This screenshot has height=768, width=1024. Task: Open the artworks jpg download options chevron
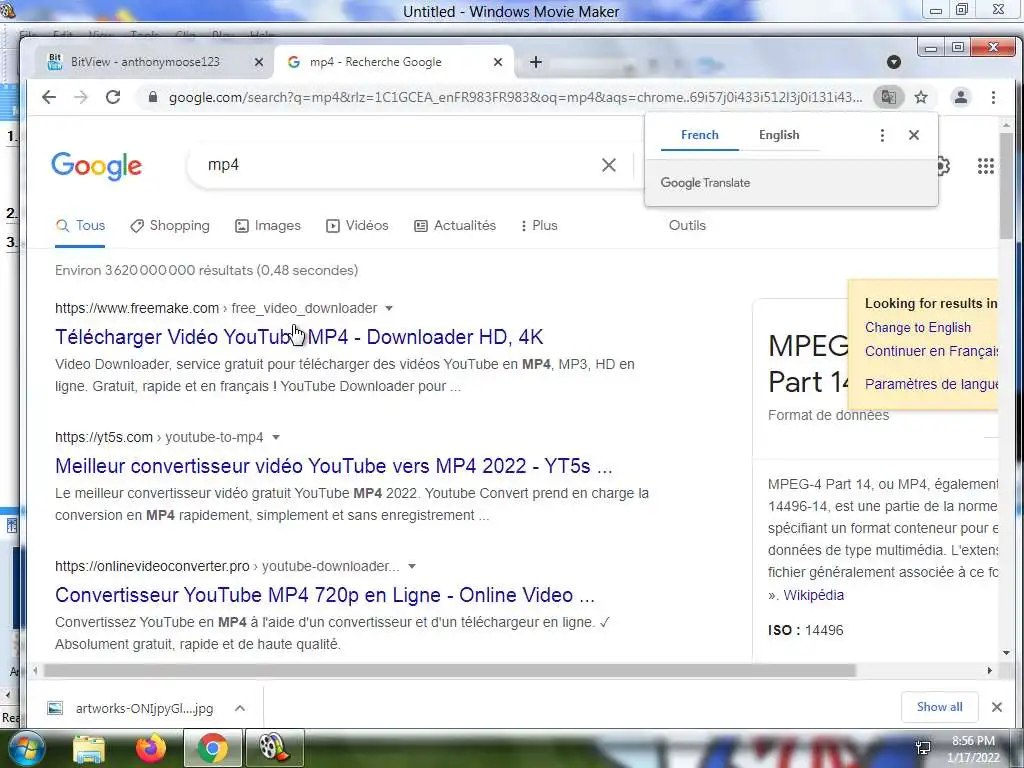click(240, 708)
